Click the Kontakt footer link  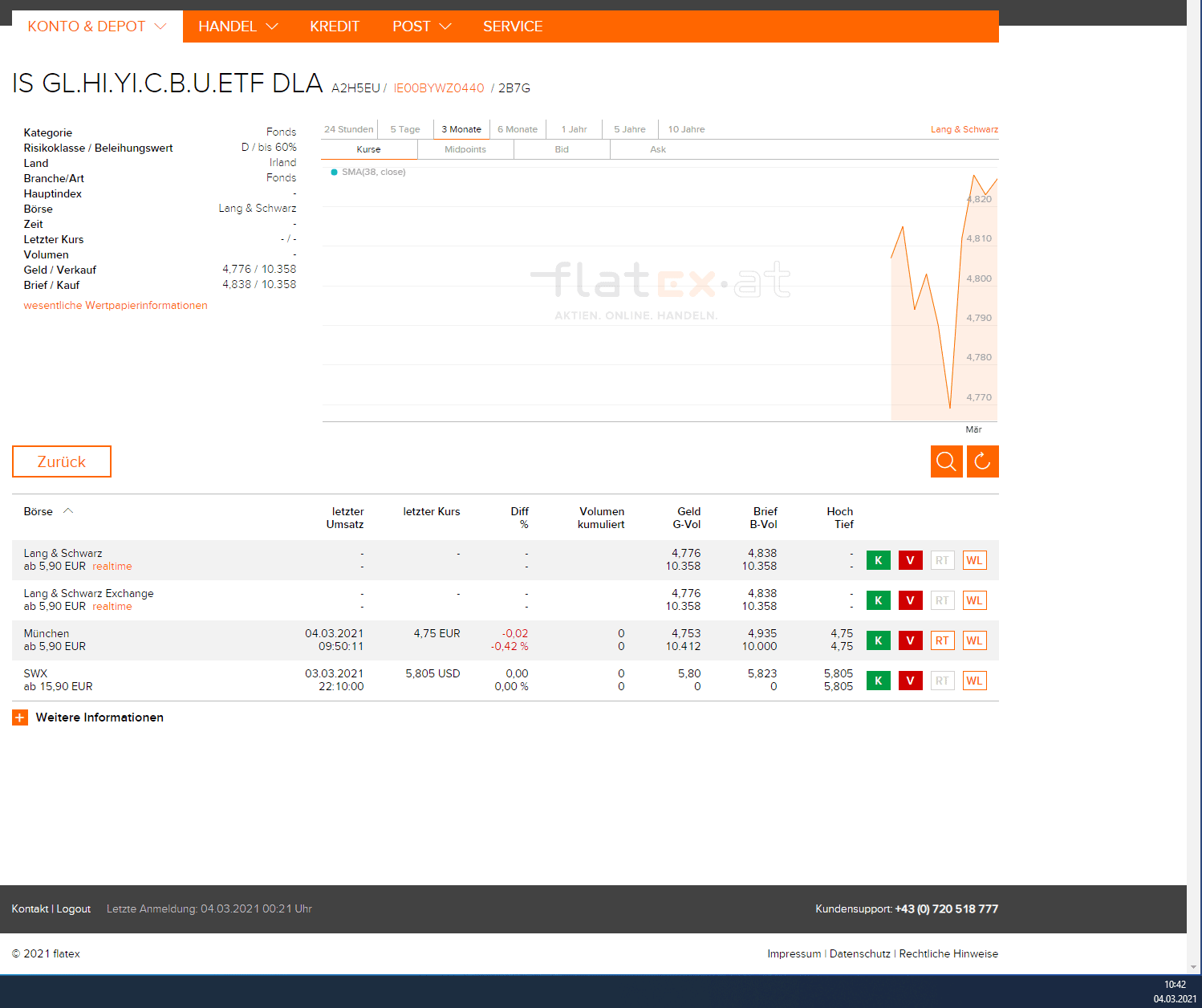click(x=30, y=908)
